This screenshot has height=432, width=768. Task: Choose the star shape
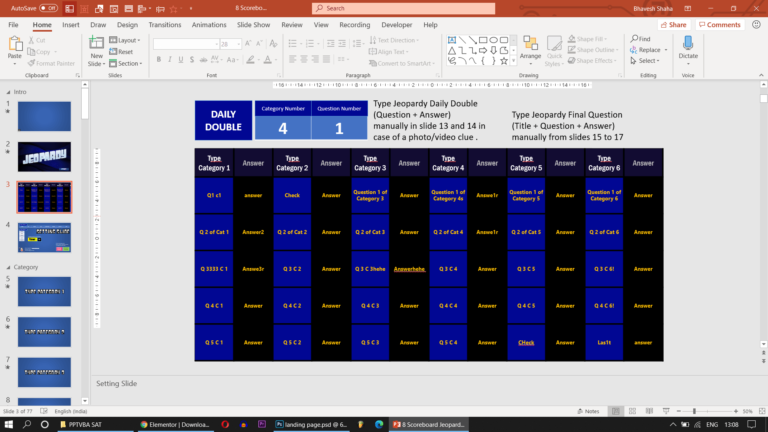pyautogui.click(x=504, y=61)
